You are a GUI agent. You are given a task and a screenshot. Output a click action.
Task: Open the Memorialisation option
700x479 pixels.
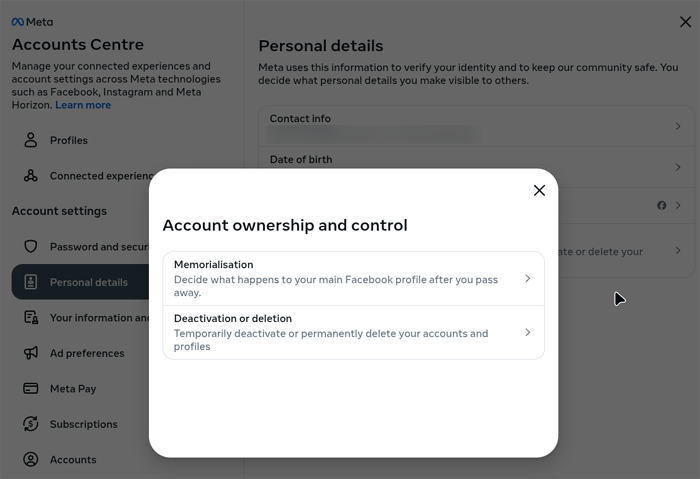(x=340, y=279)
